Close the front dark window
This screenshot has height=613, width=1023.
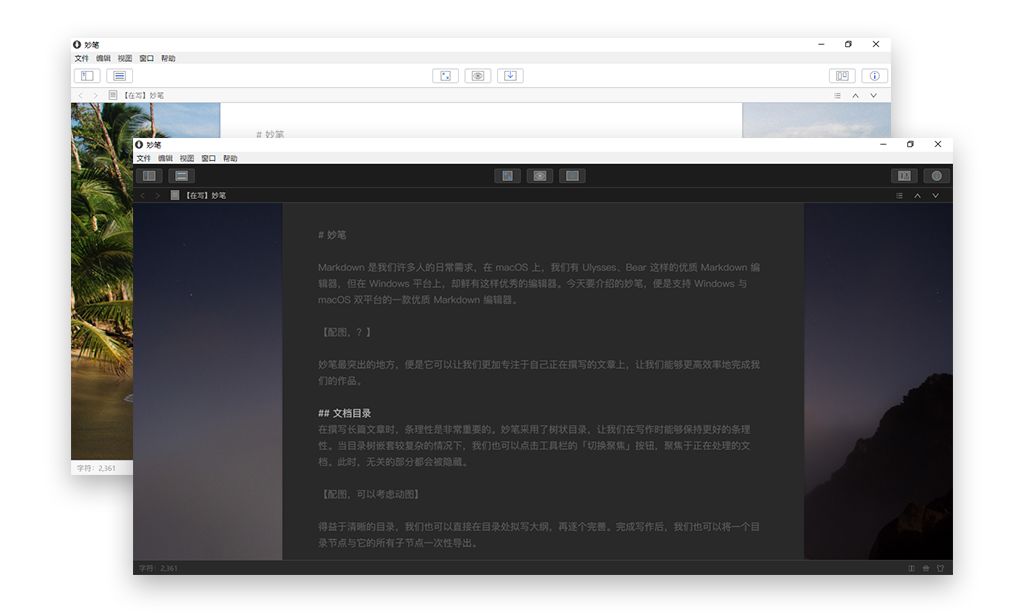938,144
